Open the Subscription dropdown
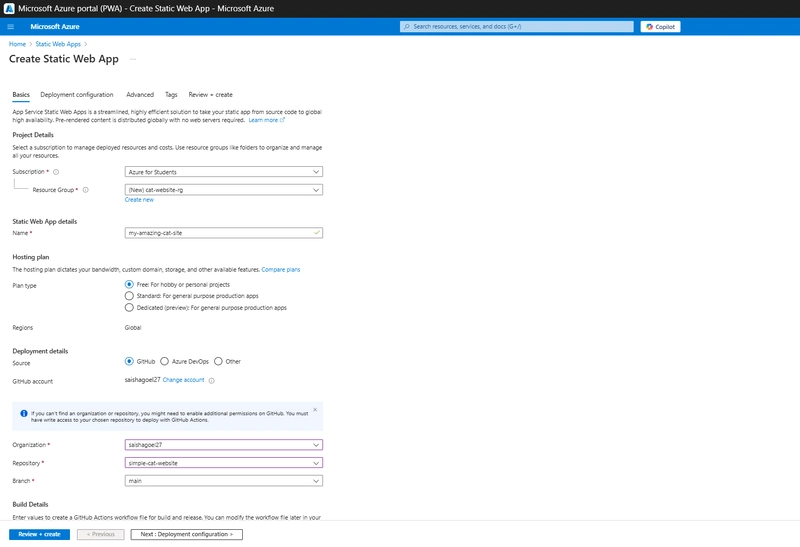 [223, 172]
